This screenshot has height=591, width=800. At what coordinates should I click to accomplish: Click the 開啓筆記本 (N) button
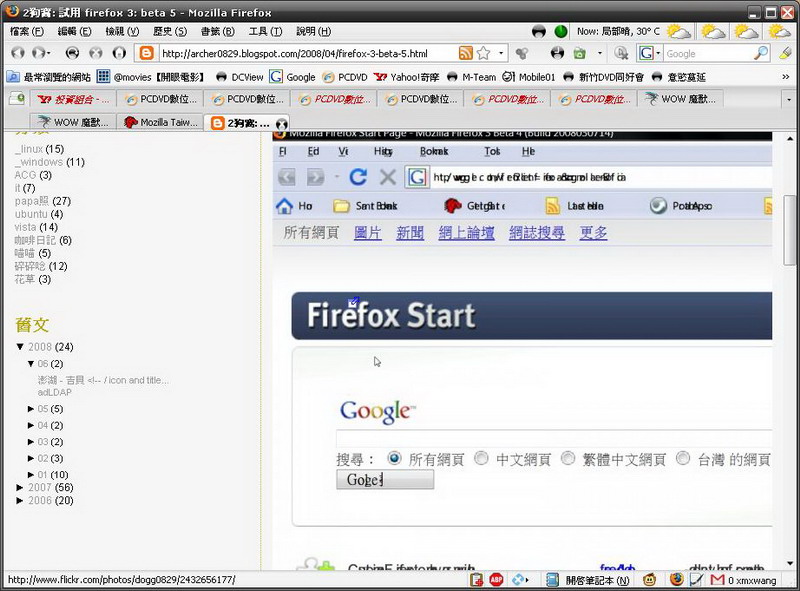click(x=597, y=580)
